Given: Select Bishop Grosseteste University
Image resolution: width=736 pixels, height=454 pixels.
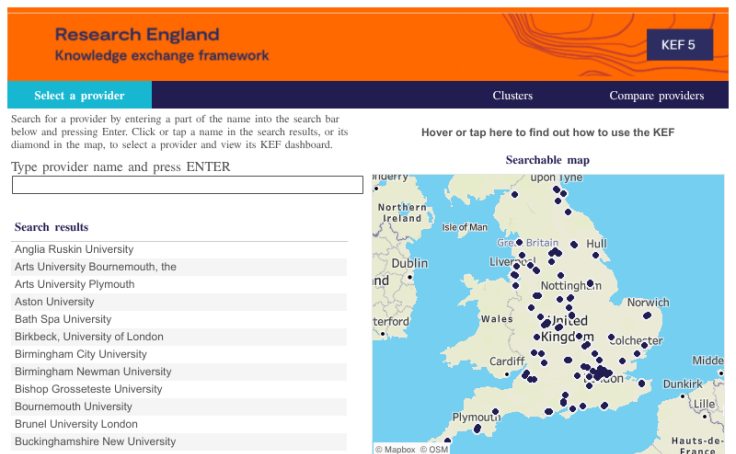Looking at the screenshot, I should [88, 389].
